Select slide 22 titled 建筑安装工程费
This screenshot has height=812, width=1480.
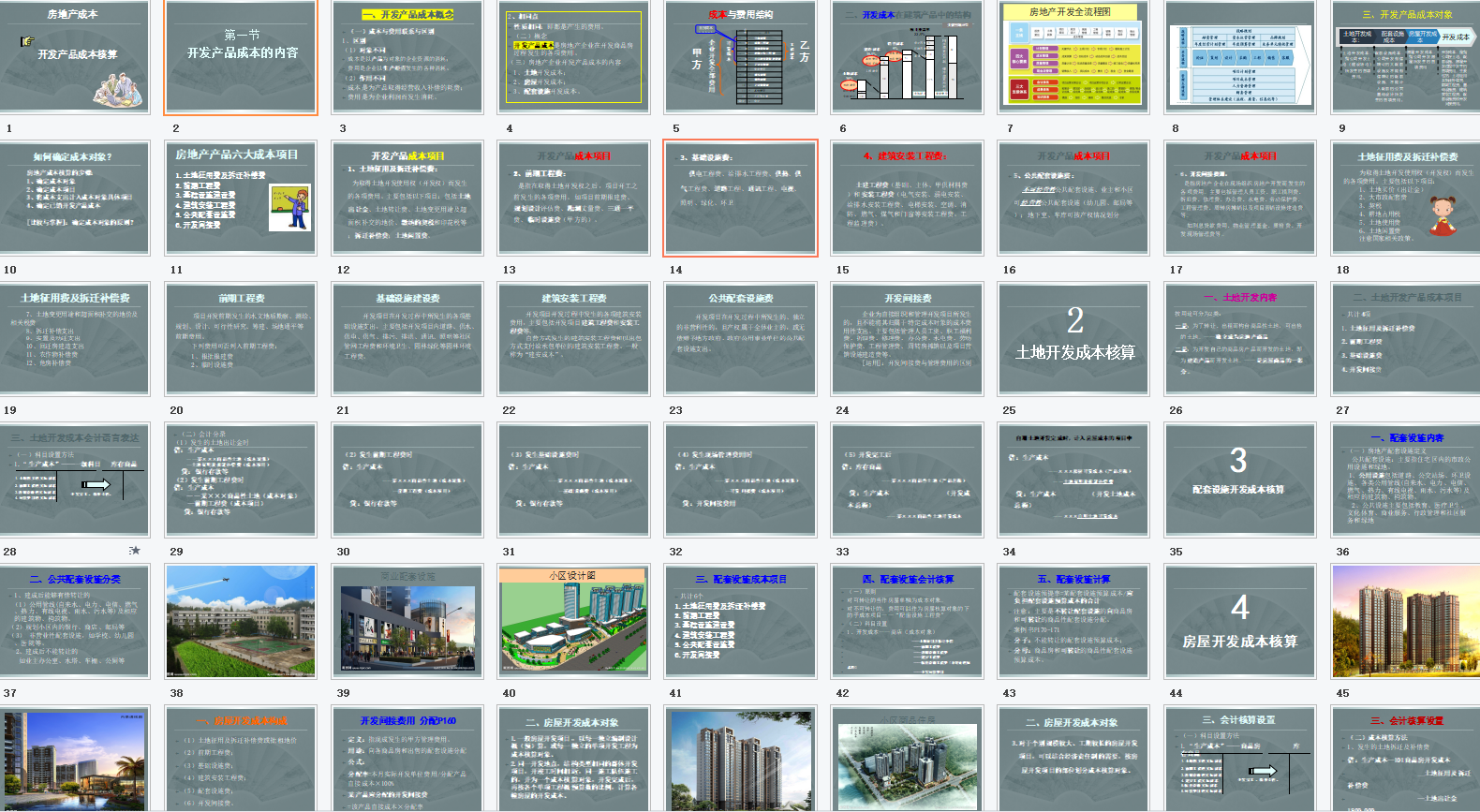click(574, 339)
